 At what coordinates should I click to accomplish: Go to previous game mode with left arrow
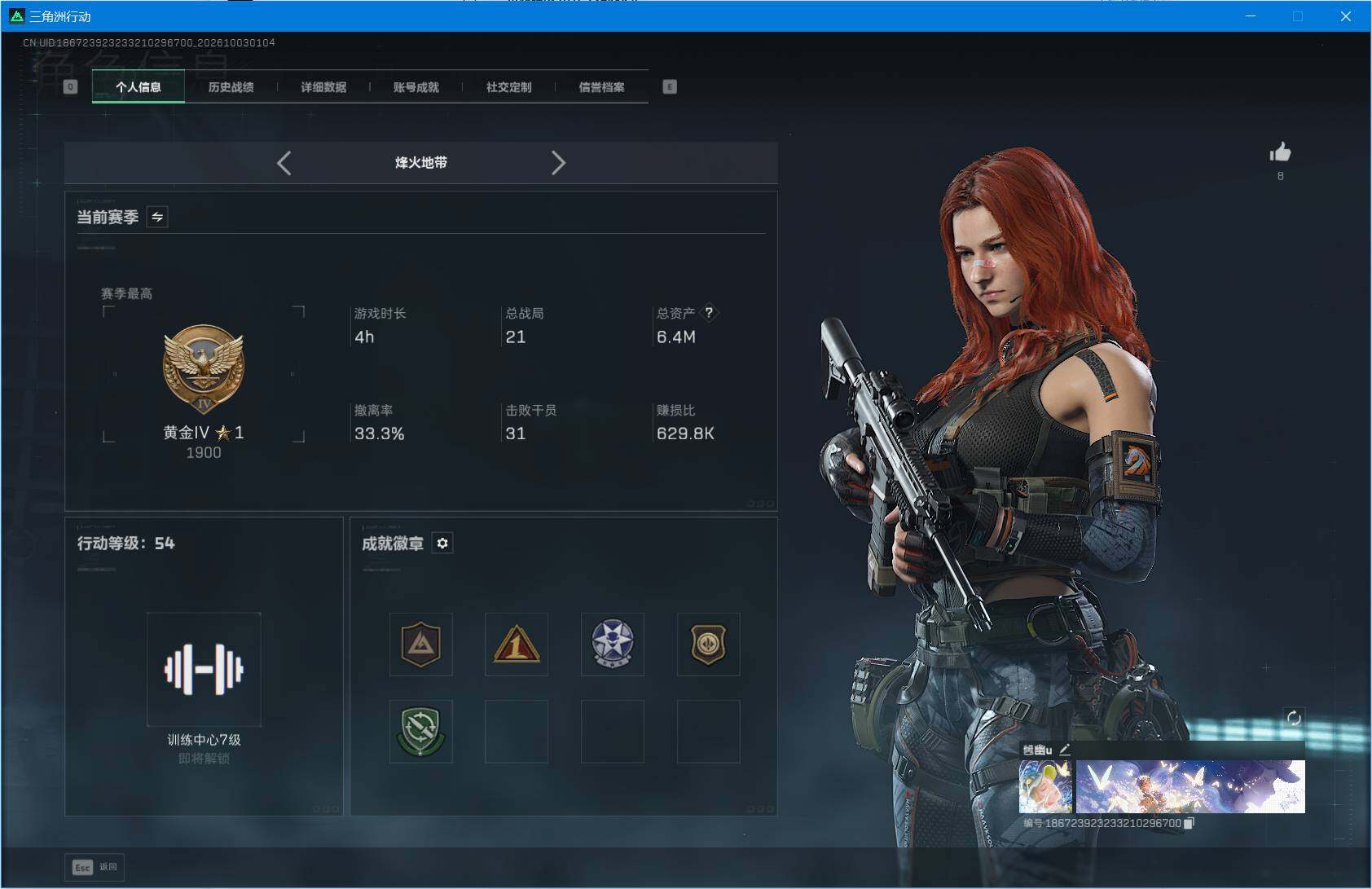284,163
